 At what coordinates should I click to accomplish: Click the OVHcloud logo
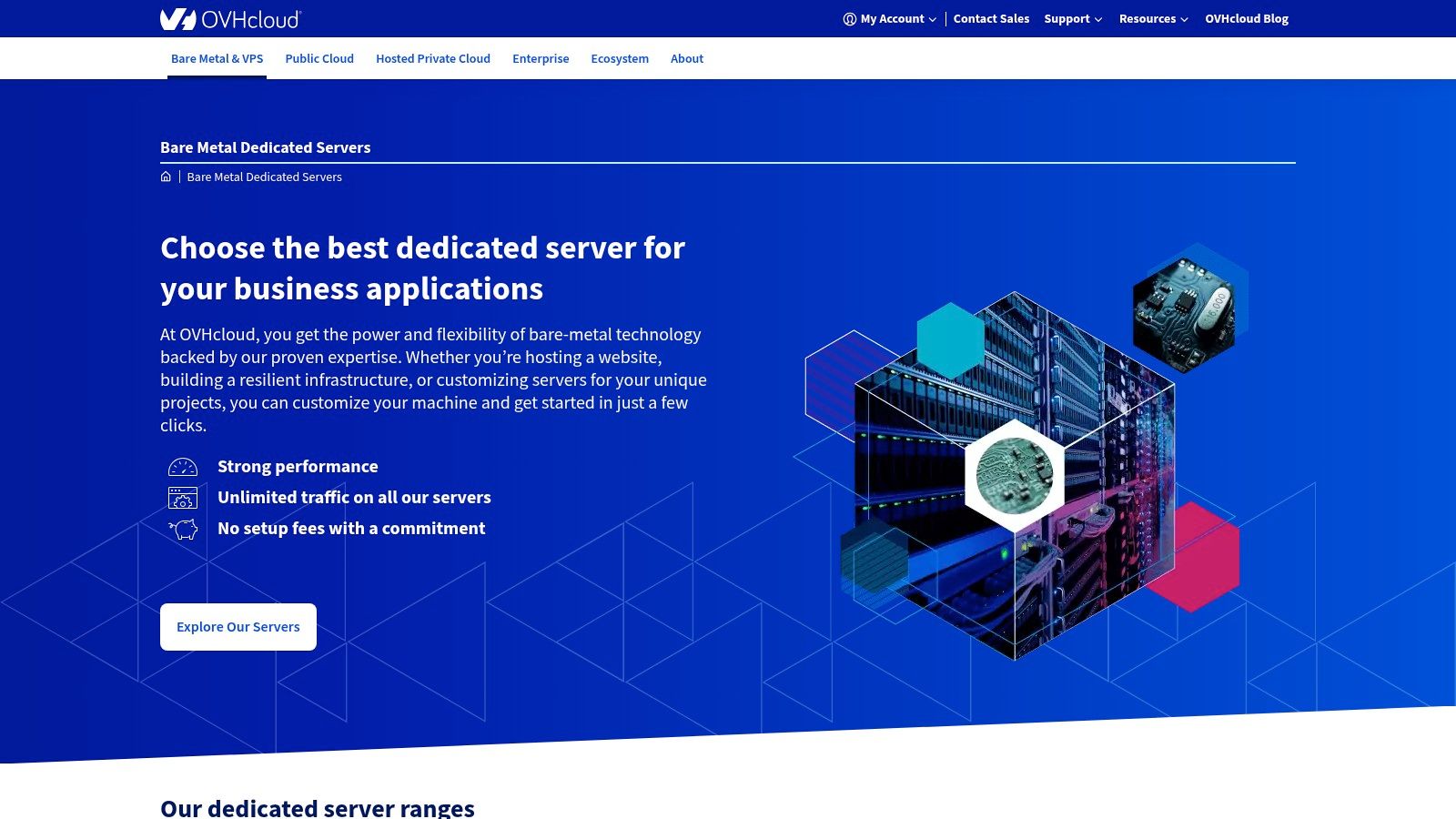pyautogui.click(x=230, y=19)
